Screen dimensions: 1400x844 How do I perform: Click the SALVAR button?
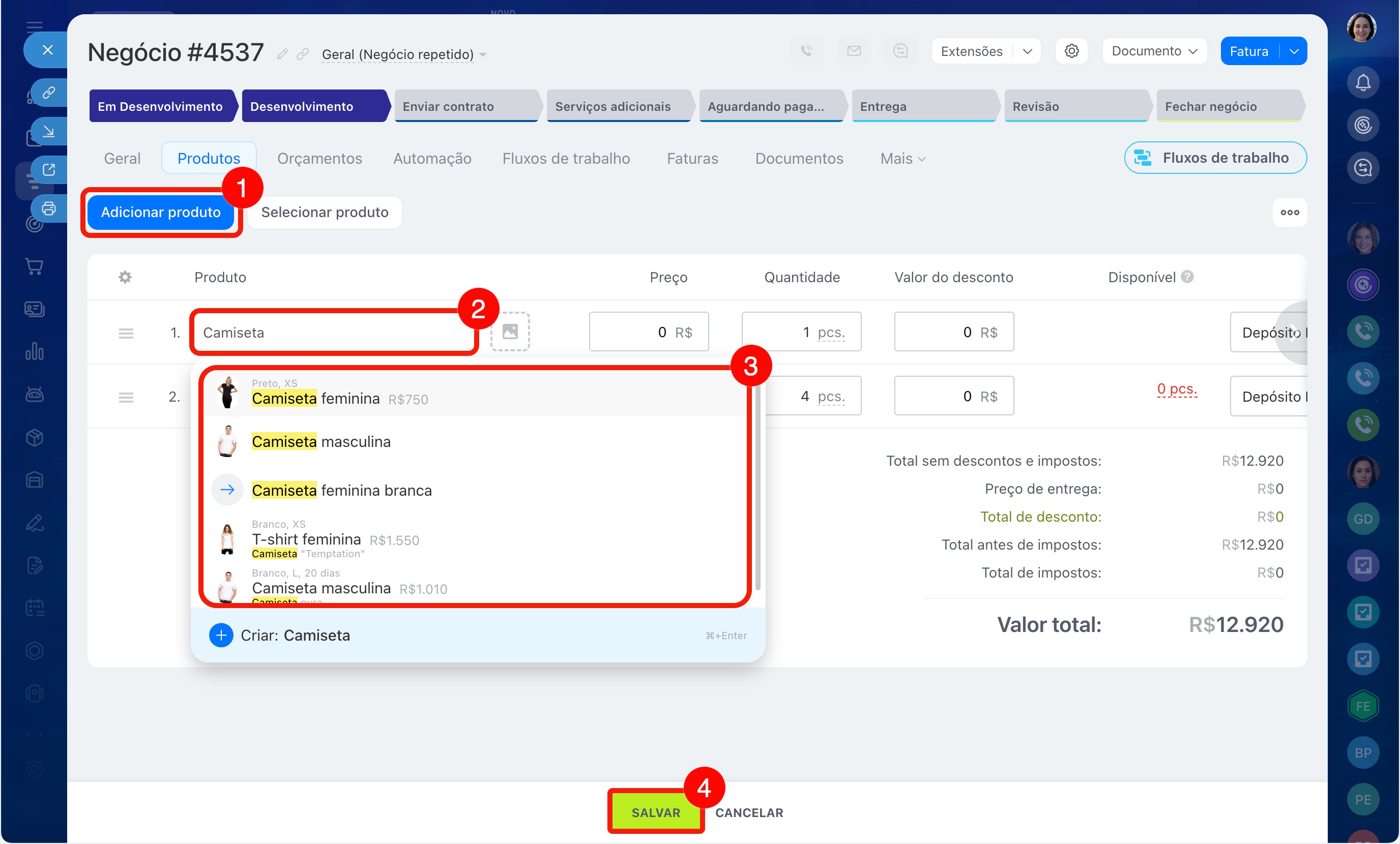pyautogui.click(x=655, y=812)
